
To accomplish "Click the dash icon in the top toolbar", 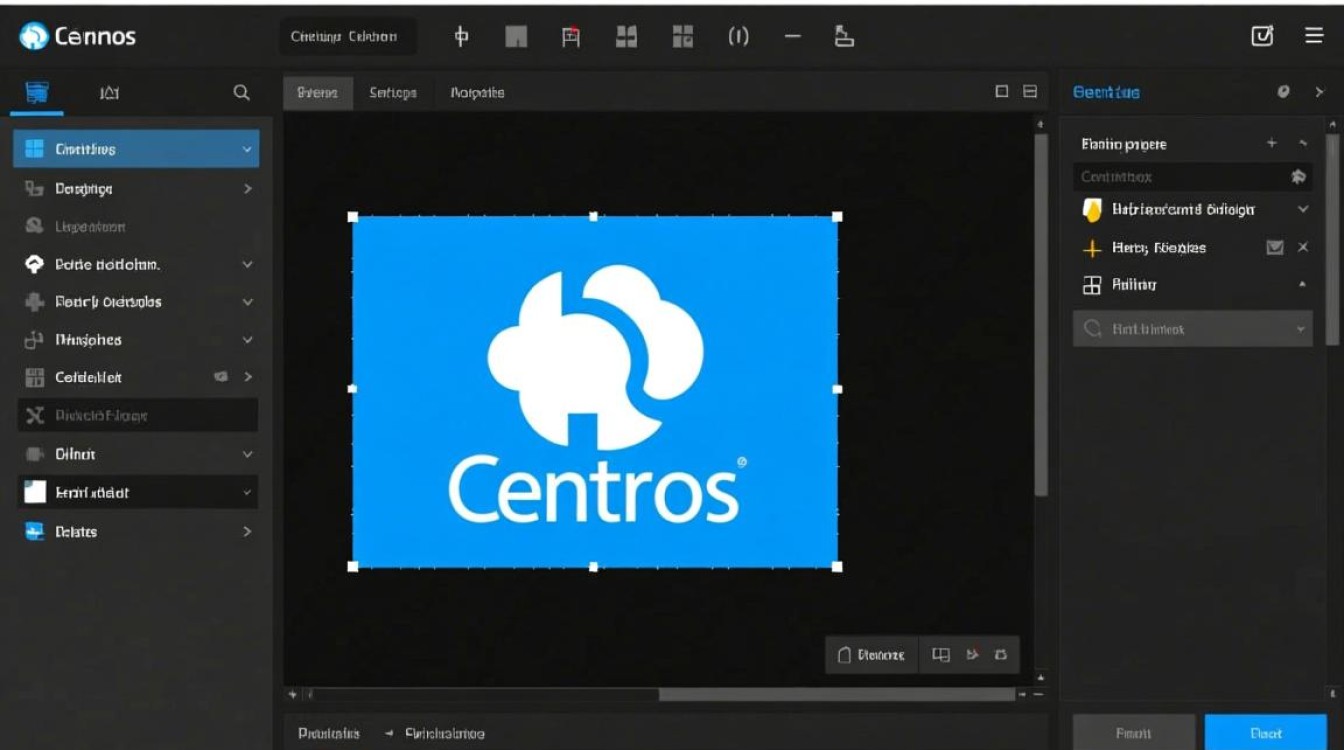I will pos(793,37).
